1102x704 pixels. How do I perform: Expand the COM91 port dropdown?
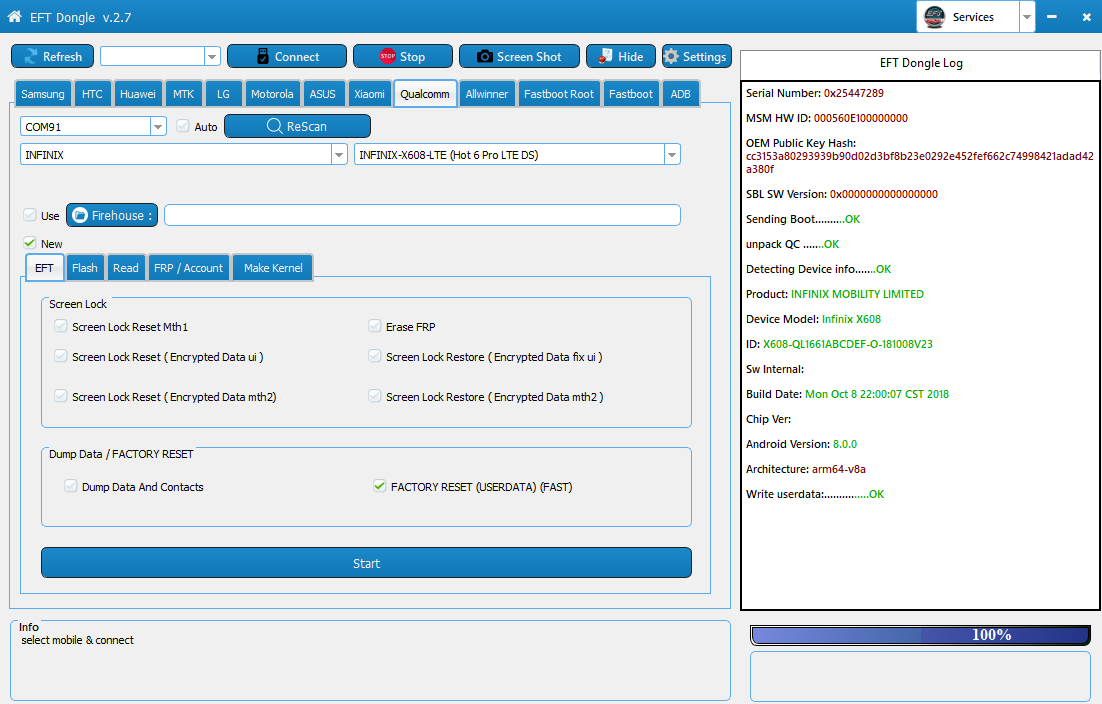click(158, 127)
